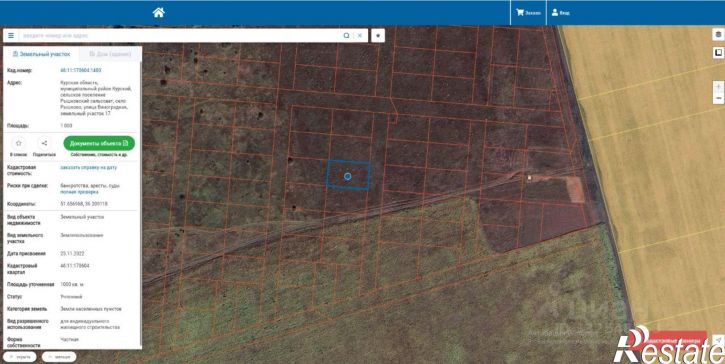This screenshot has height=364, width=725.
Task: Select the assignment date 25.11.2022
Action: tap(72, 253)
